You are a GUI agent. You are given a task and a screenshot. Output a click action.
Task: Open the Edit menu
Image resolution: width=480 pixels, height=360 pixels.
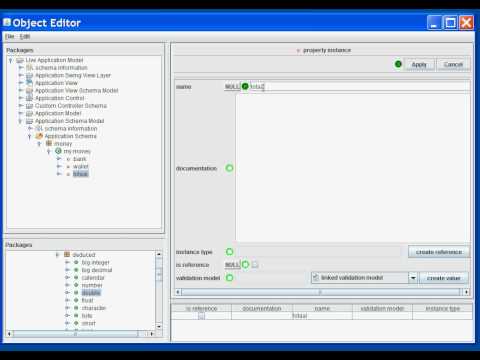[x=25, y=36]
